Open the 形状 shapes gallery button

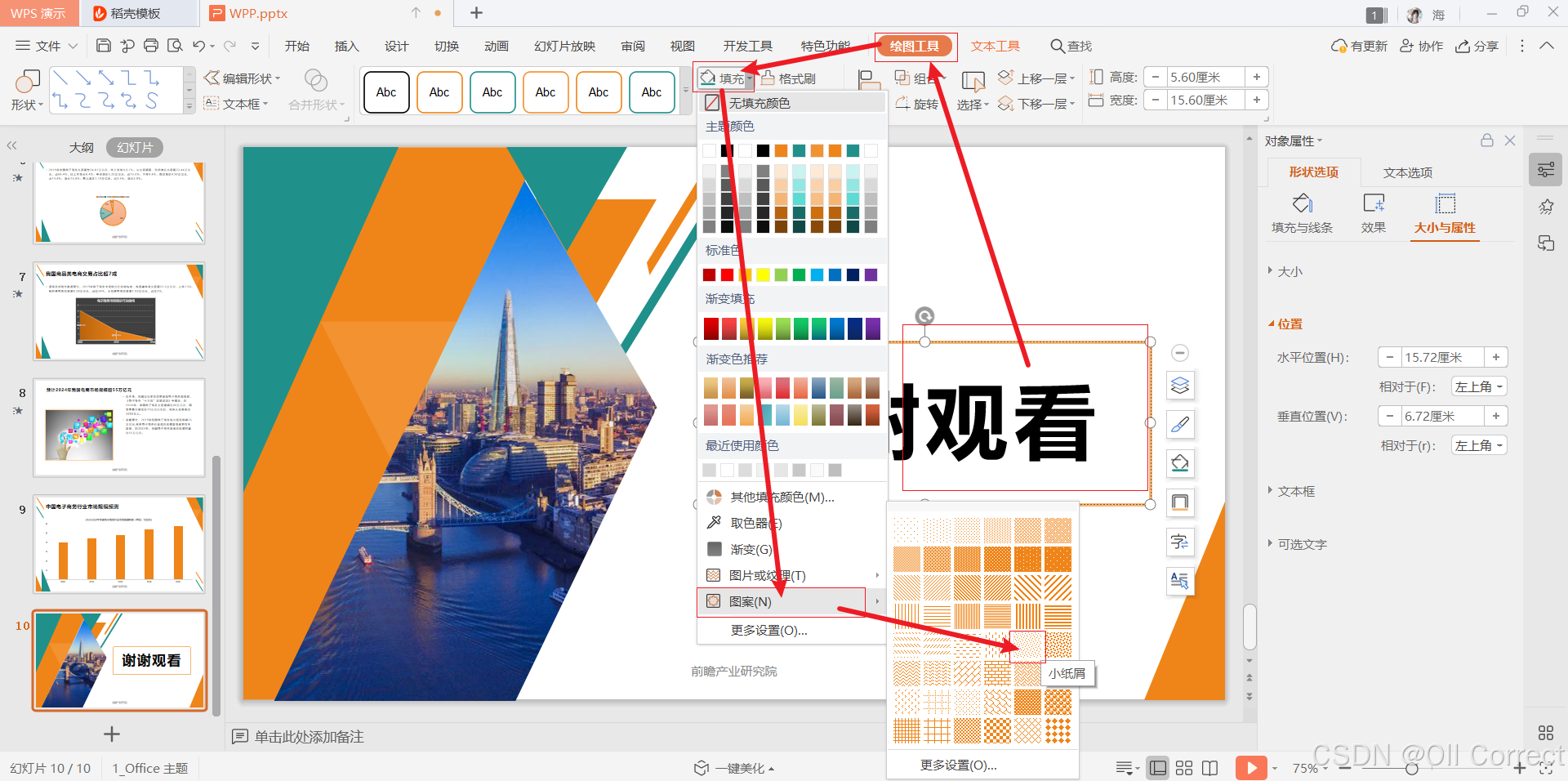pyautogui.click(x=26, y=90)
